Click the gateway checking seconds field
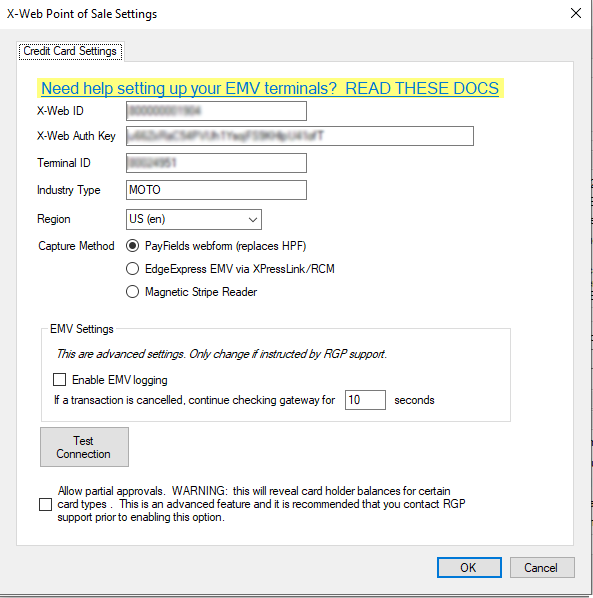 point(365,400)
